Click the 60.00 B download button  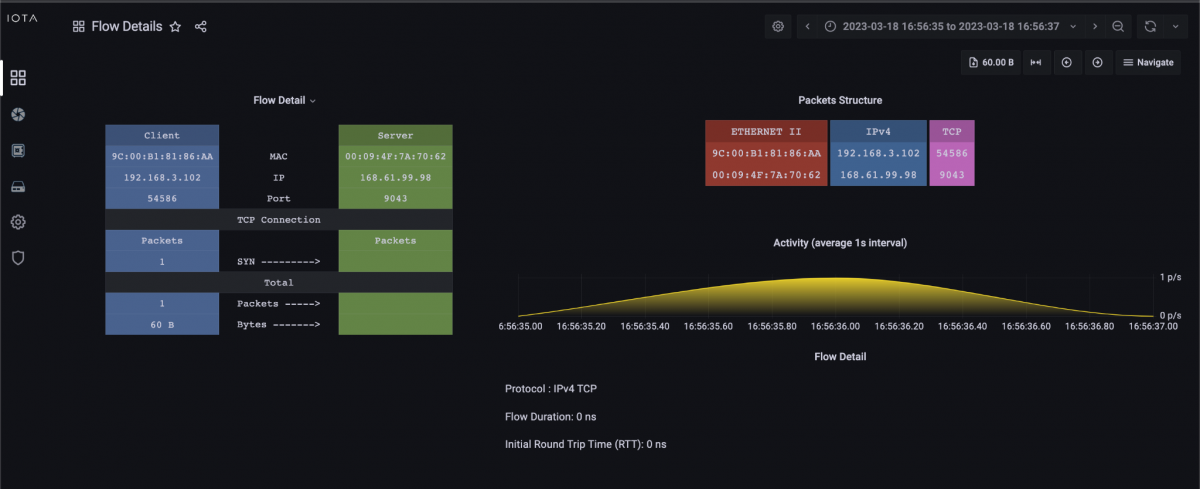(991, 63)
